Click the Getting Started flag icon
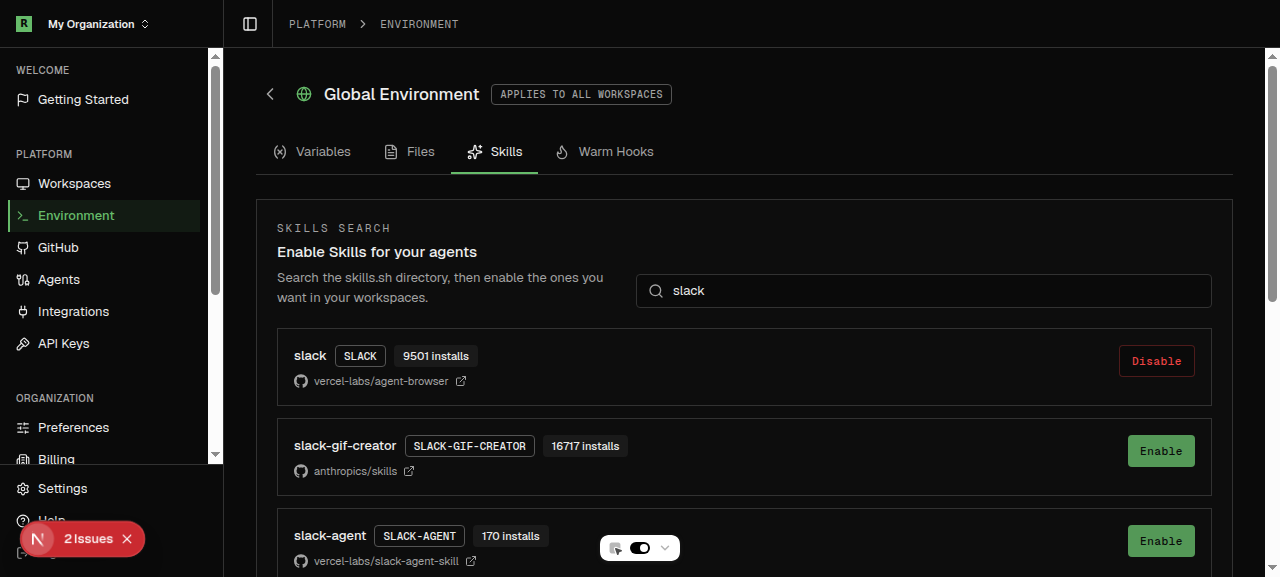1280x577 pixels. (x=23, y=100)
